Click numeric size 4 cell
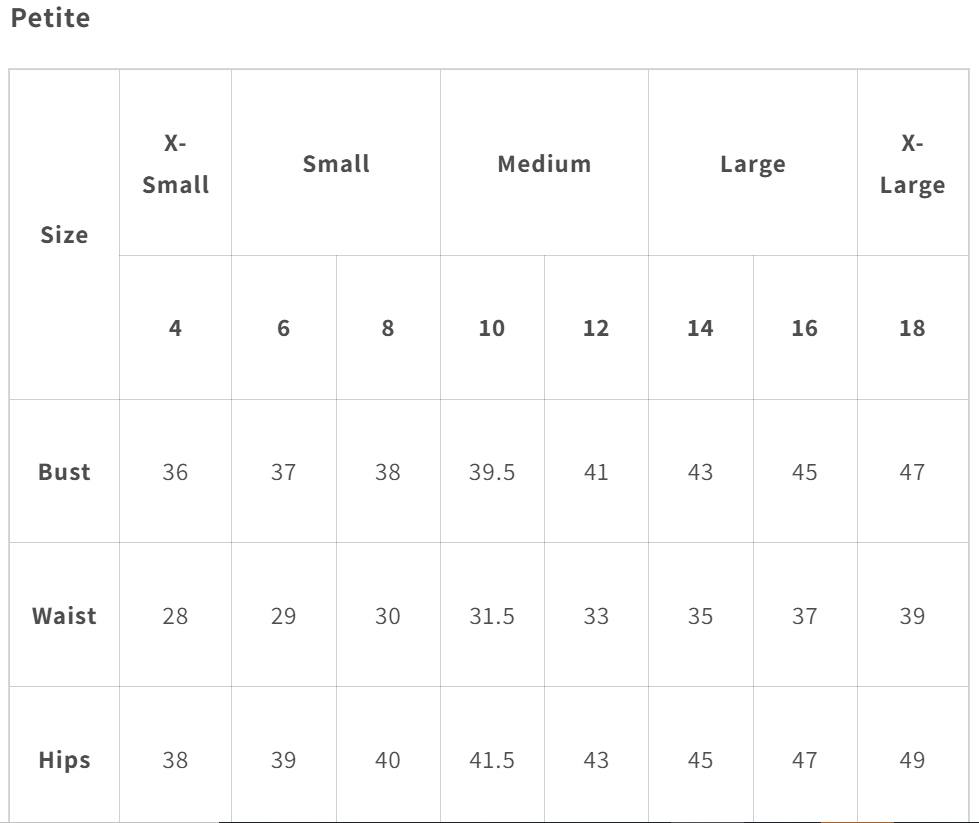 click(x=175, y=328)
